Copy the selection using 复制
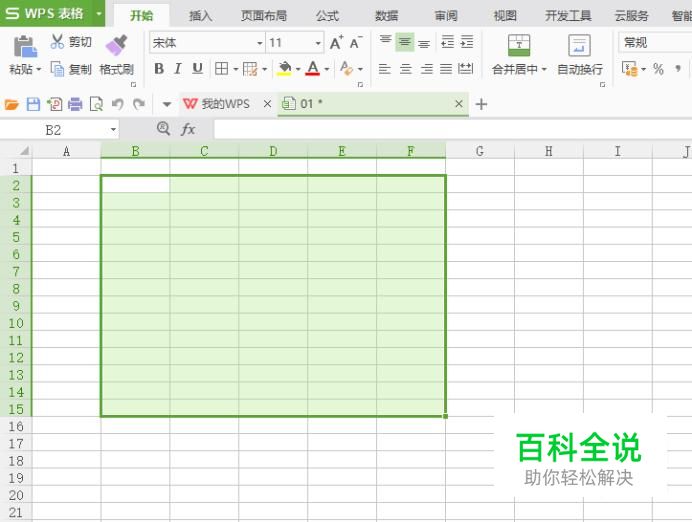 71,69
